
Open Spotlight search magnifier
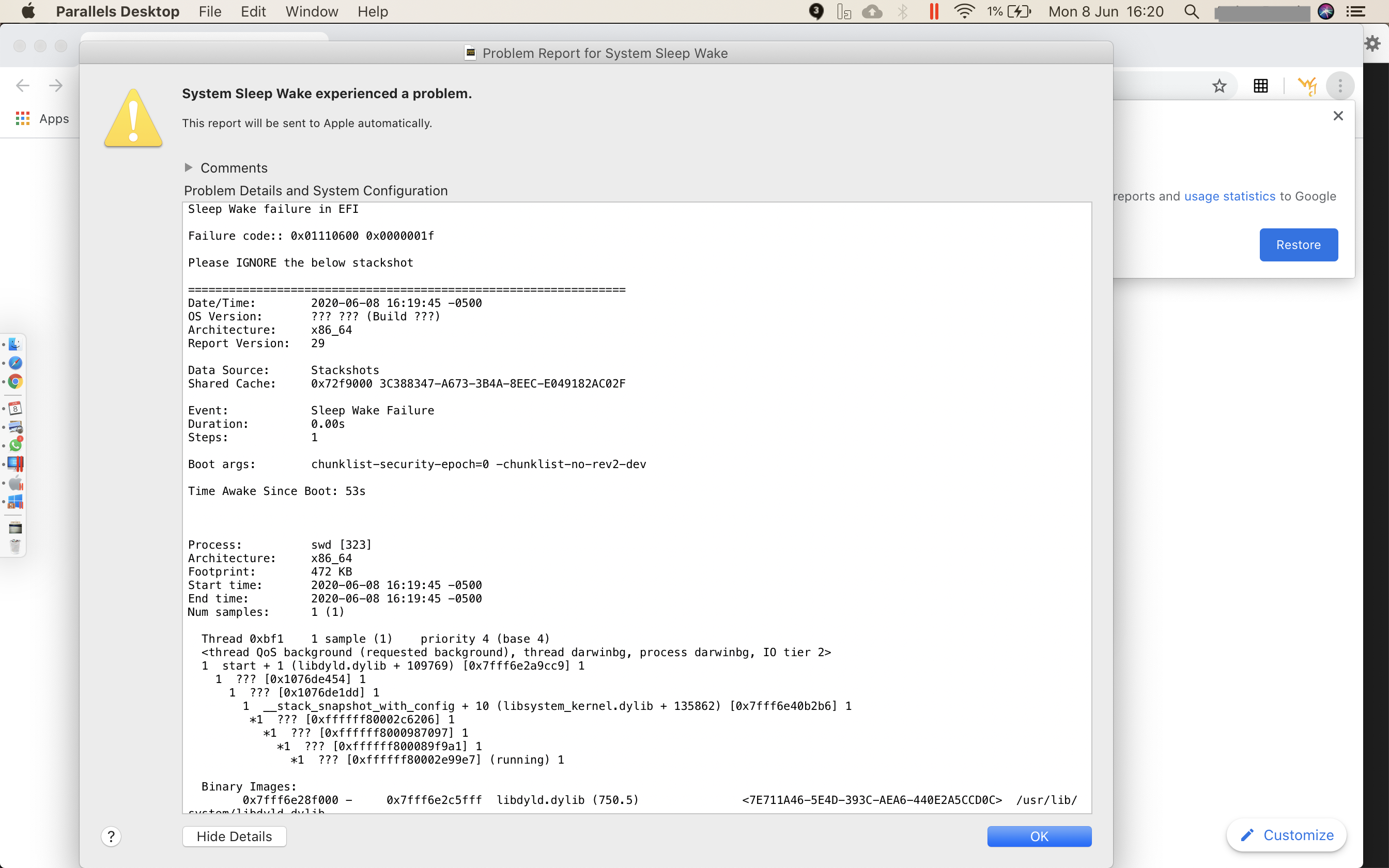click(x=1192, y=11)
